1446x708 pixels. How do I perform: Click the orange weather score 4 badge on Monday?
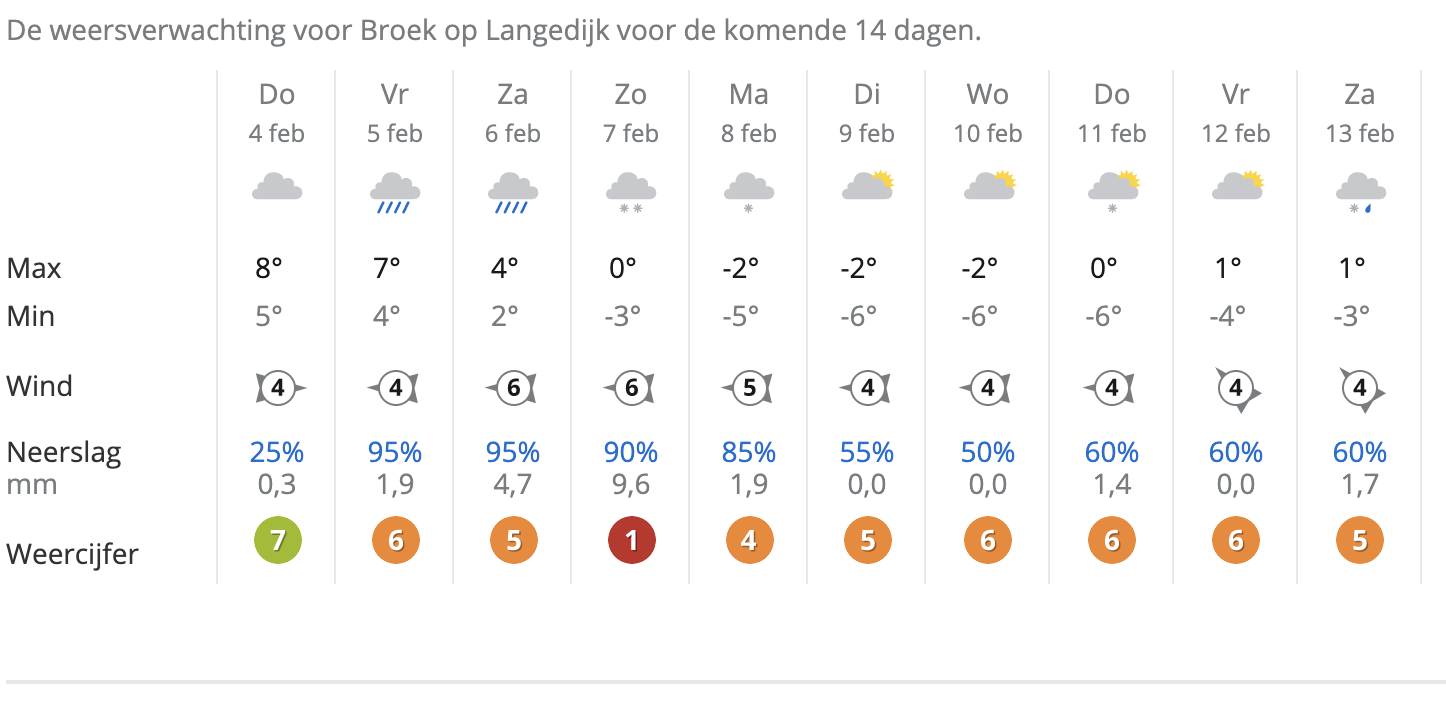pos(750,541)
